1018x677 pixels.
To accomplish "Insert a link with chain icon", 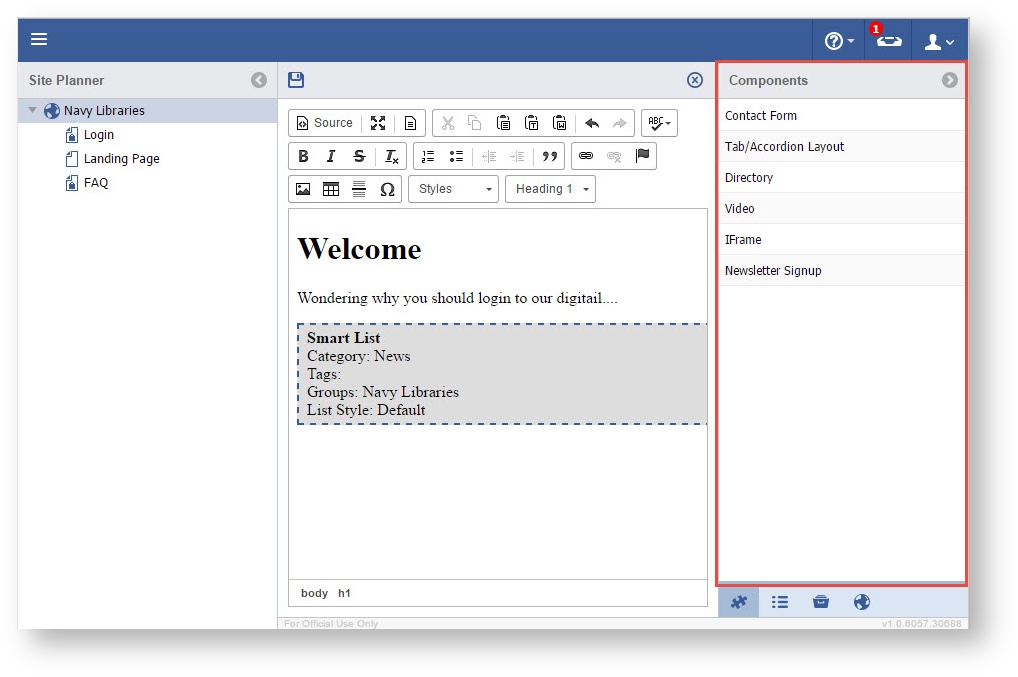I will [586, 156].
